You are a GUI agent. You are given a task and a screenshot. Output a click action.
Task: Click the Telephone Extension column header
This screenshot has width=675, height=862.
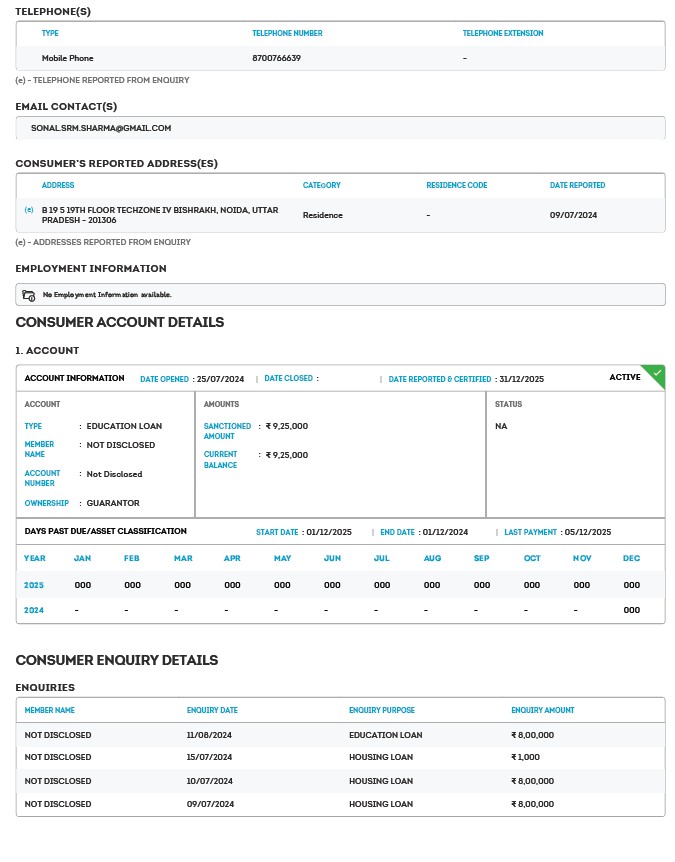503,33
